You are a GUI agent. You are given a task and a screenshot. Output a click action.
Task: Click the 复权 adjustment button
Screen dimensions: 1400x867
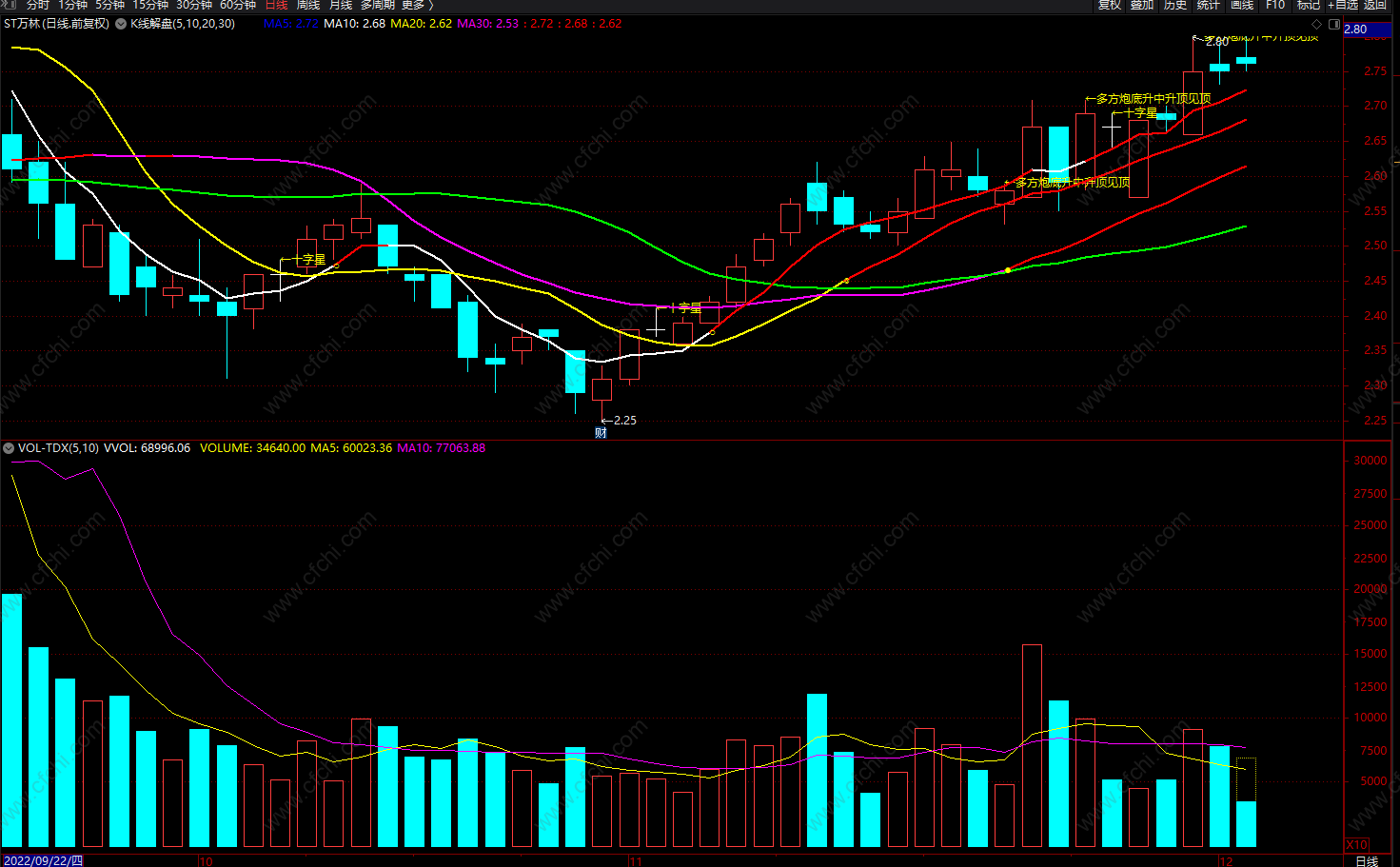click(x=1110, y=5)
